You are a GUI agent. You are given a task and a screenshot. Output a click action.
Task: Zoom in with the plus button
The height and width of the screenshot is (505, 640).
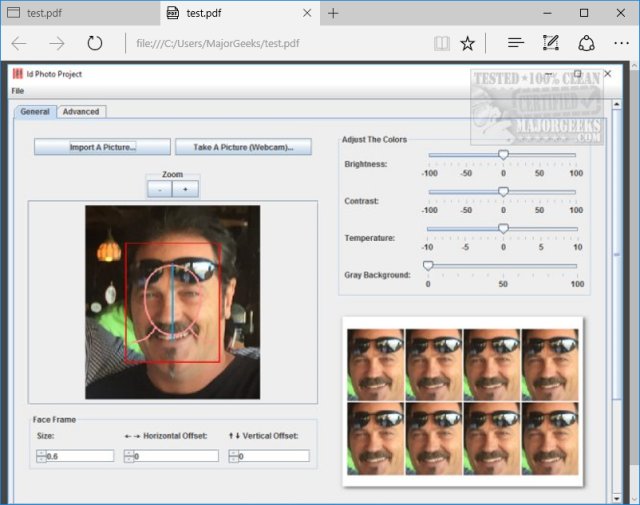point(185,188)
